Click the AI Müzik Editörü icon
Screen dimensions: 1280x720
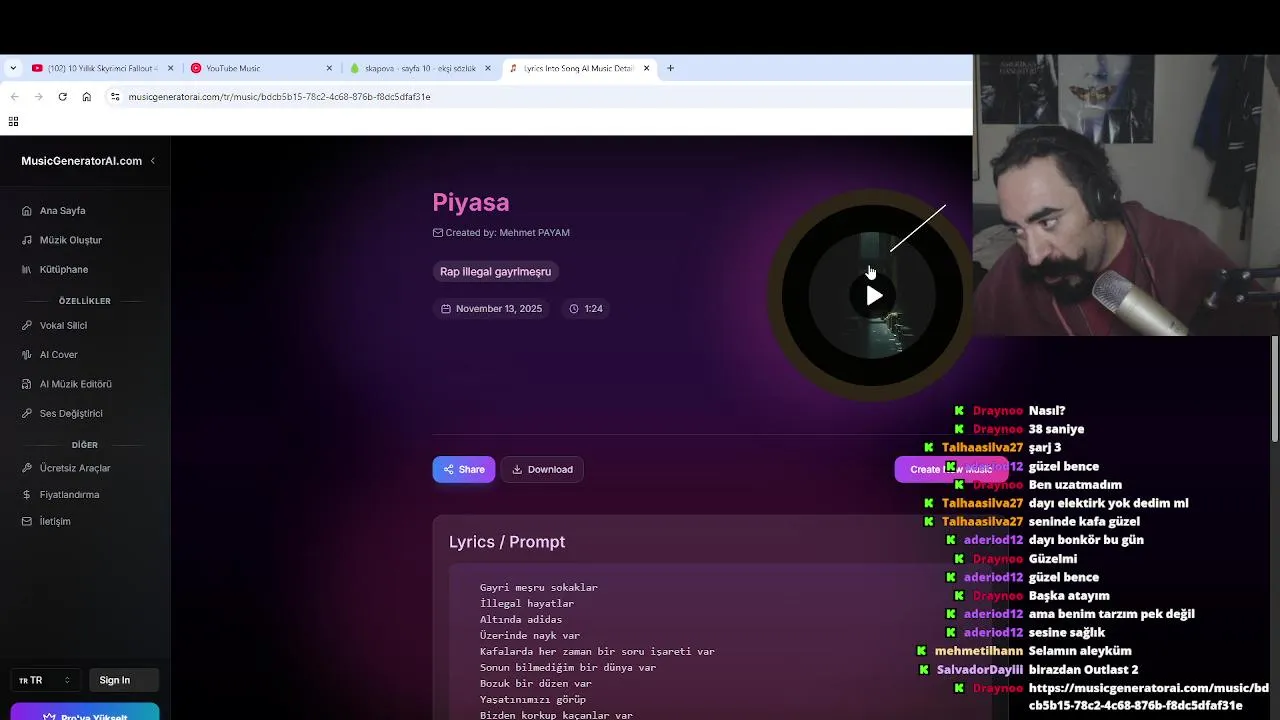click(27, 384)
